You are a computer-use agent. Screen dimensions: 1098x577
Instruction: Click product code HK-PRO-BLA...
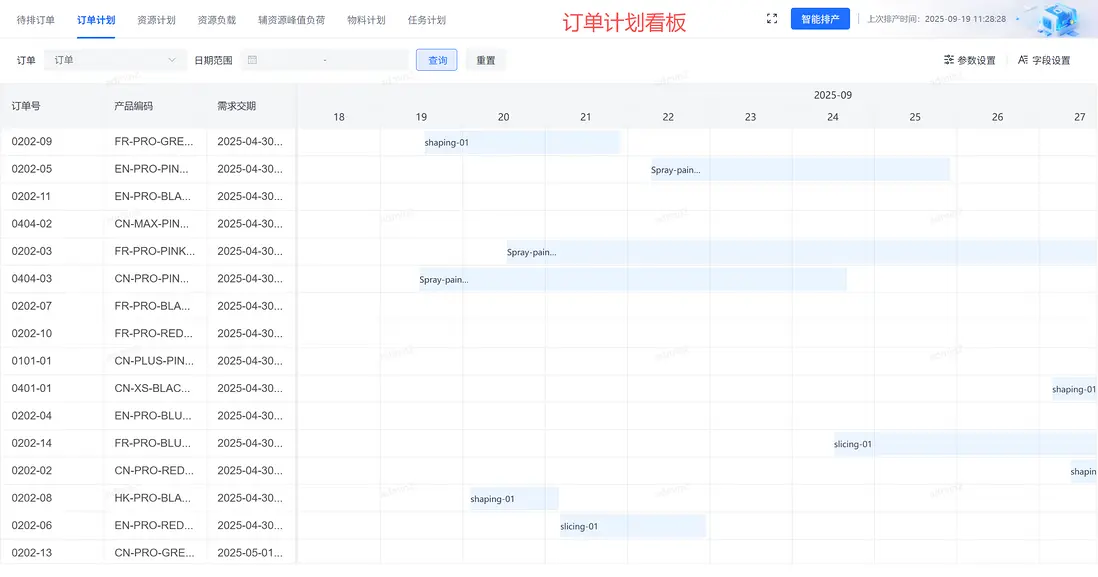point(153,498)
